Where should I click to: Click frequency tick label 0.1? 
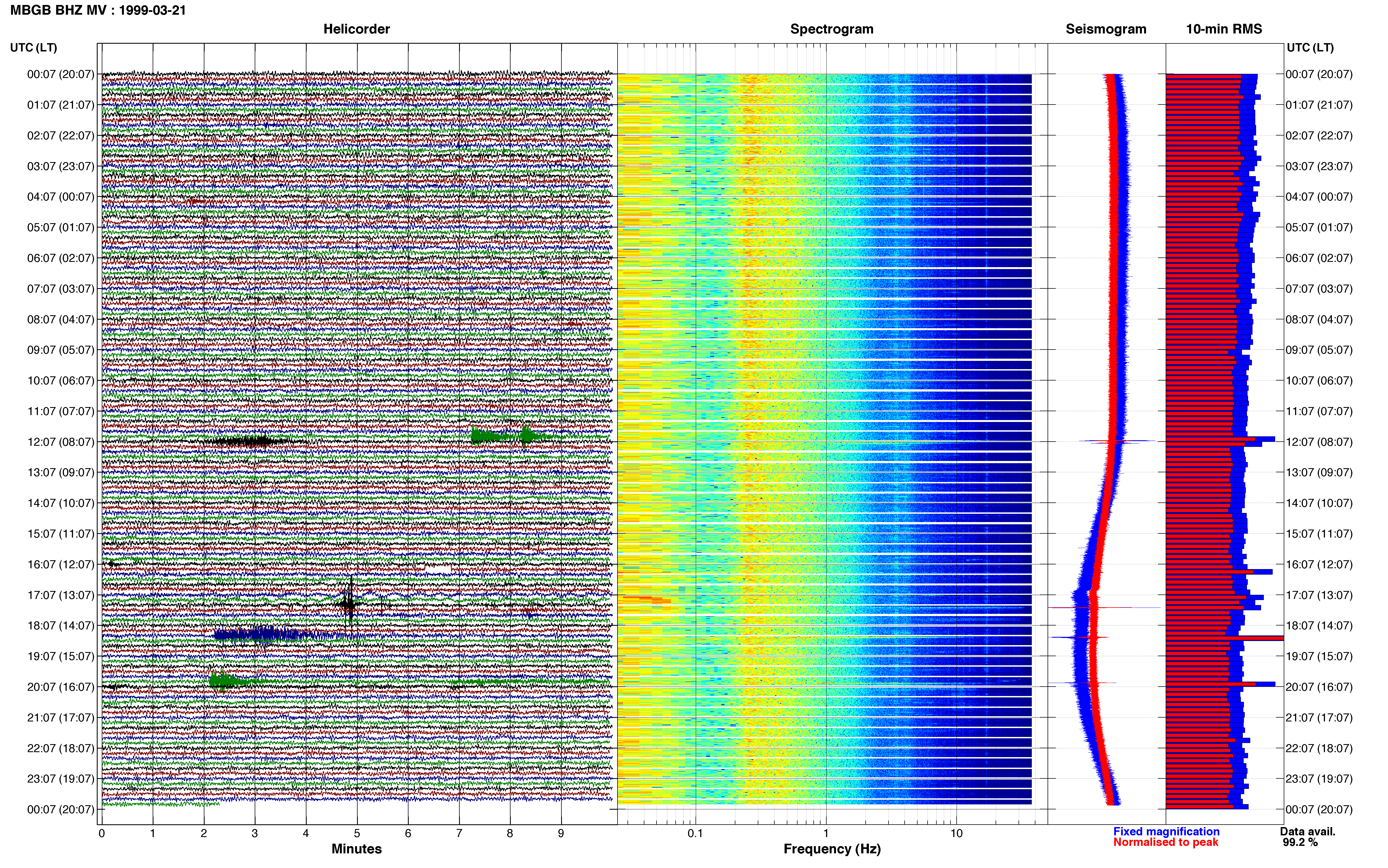[695, 833]
